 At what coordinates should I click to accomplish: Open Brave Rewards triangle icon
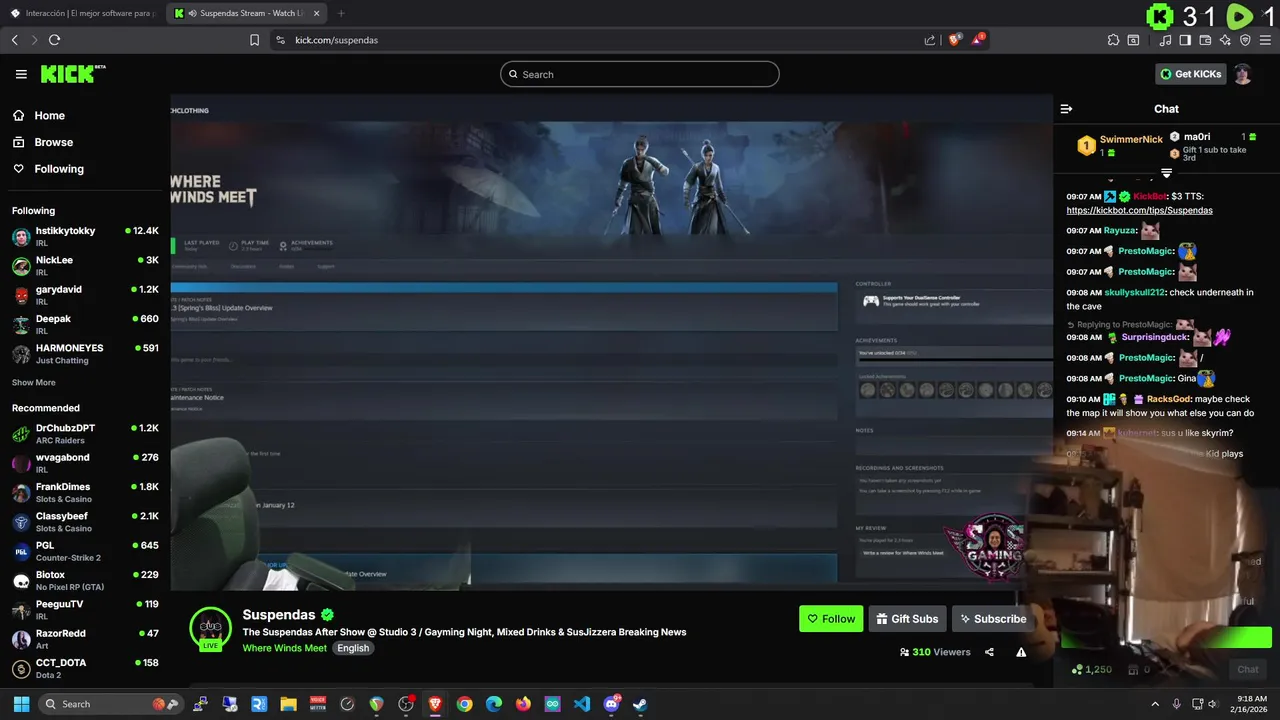click(980, 40)
